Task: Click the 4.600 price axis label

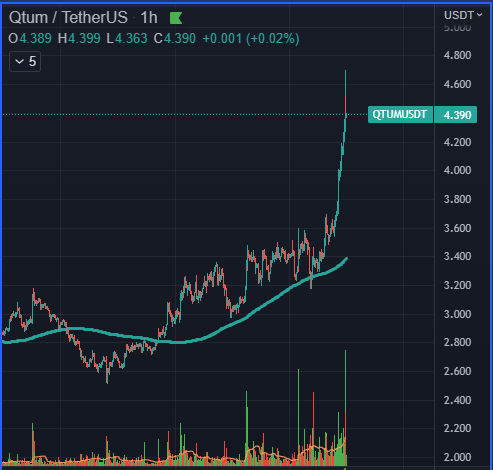Action: click(457, 84)
